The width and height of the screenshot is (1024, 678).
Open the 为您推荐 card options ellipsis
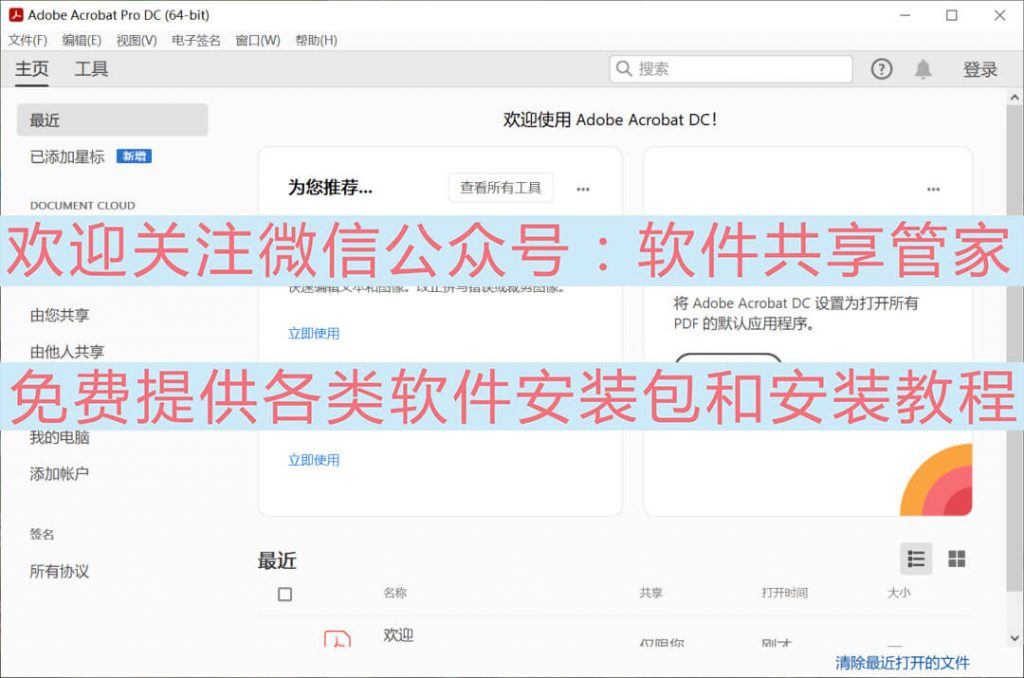[x=583, y=189]
